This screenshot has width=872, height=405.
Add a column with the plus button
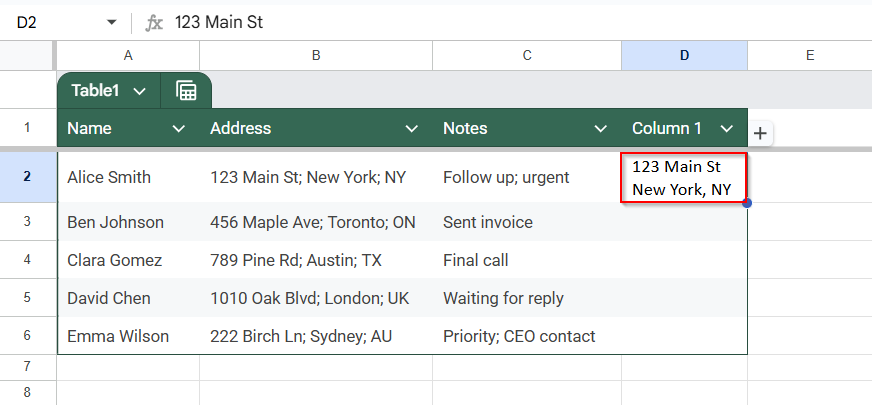point(760,134)
